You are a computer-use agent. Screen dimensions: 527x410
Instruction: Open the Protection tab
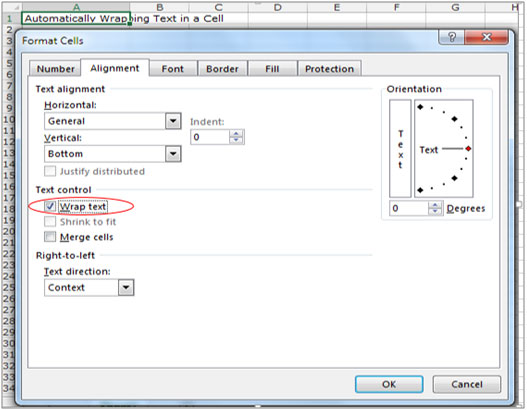329,69
